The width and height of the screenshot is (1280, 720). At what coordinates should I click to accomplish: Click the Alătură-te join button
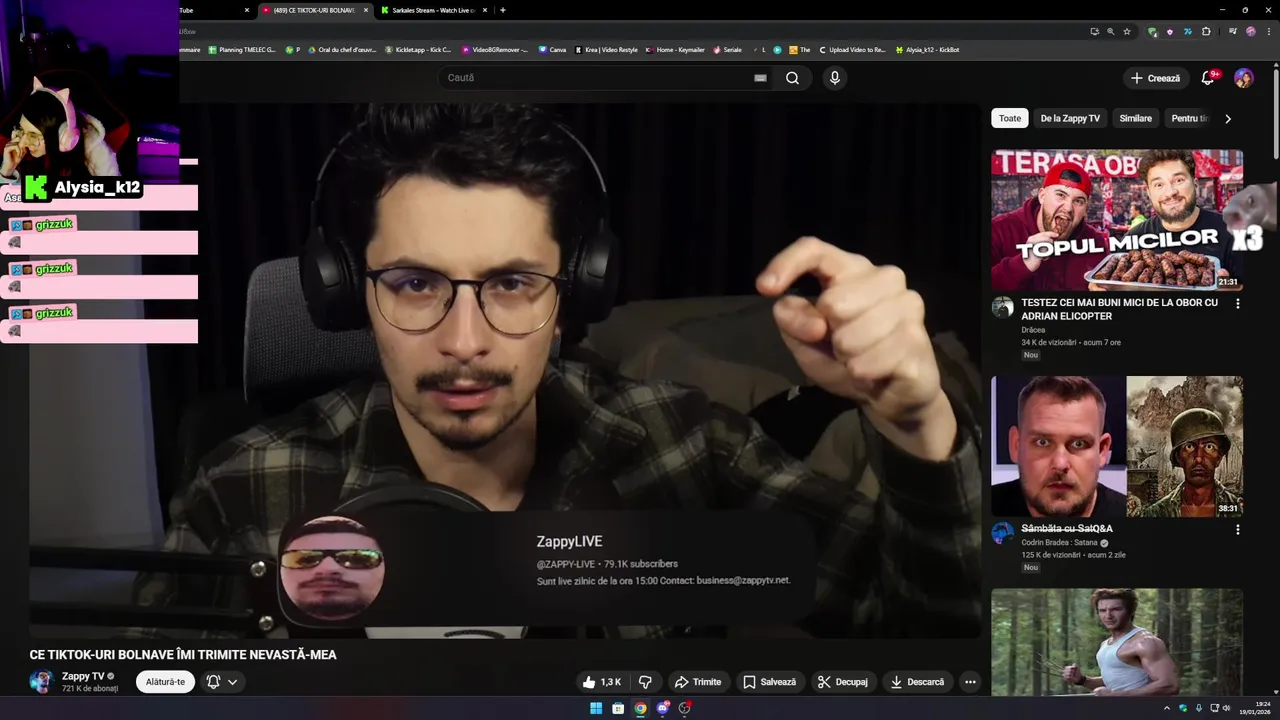(x=165, y=682)
